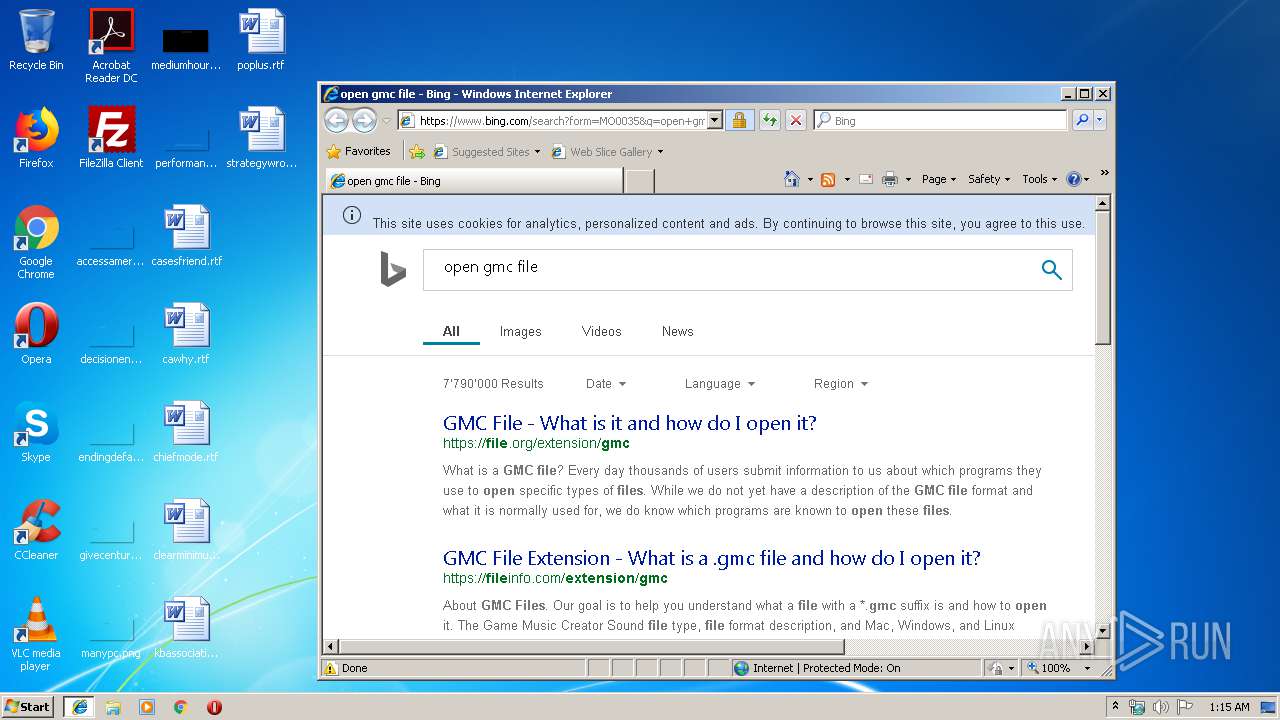The image size is (1280, 720).
Task: Expand the recent pages arrow beside Forward
Action: click(x=386, y=121)
